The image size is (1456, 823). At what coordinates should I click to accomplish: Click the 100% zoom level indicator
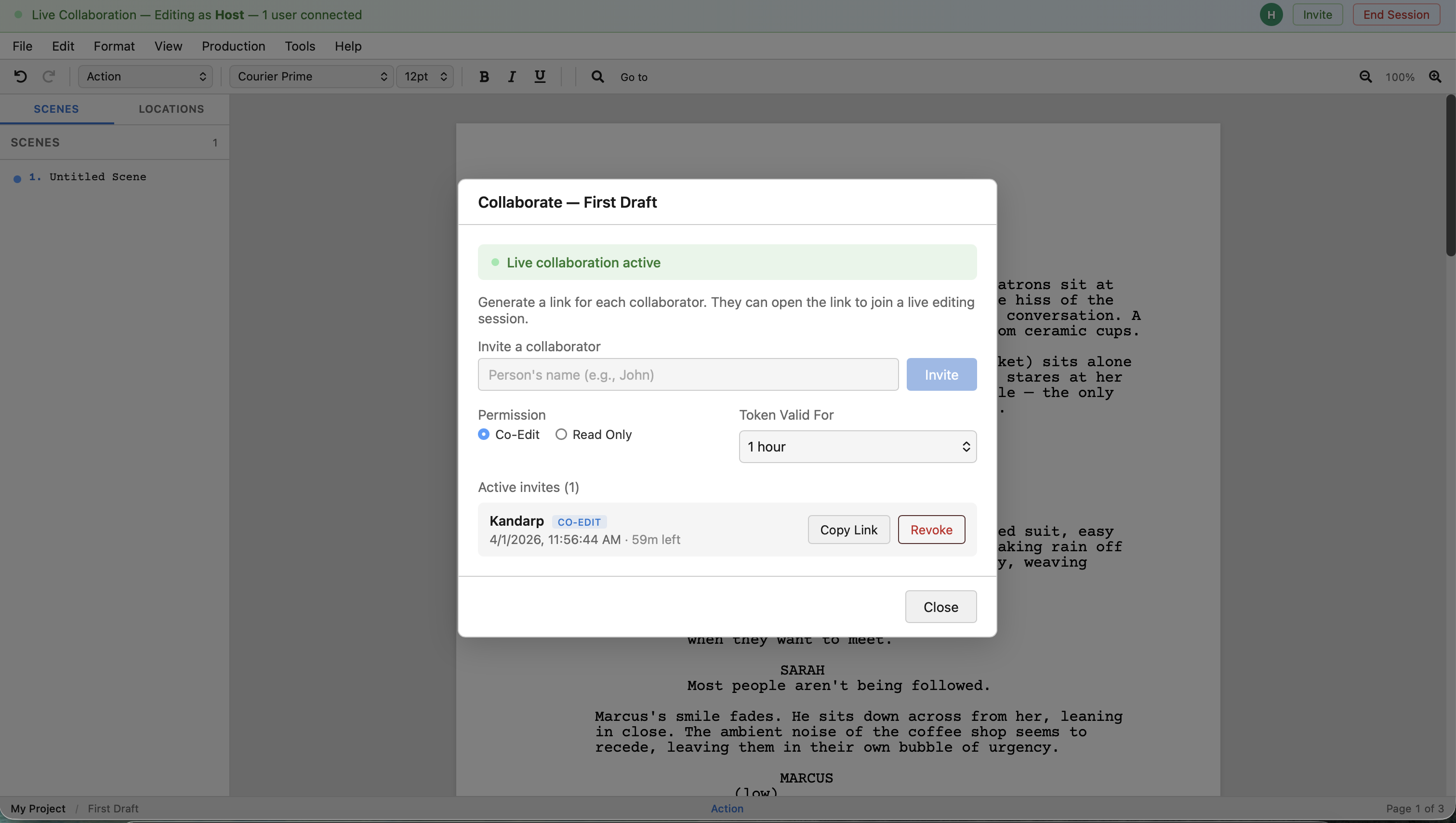coord(1400,77)
